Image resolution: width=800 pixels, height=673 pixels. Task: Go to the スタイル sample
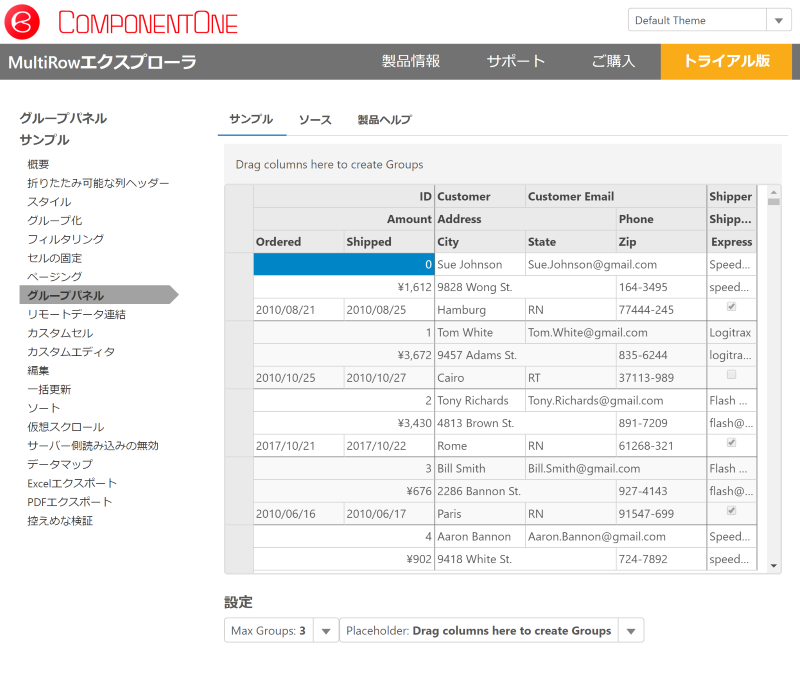pyautogui.click(x=49, y=202)
